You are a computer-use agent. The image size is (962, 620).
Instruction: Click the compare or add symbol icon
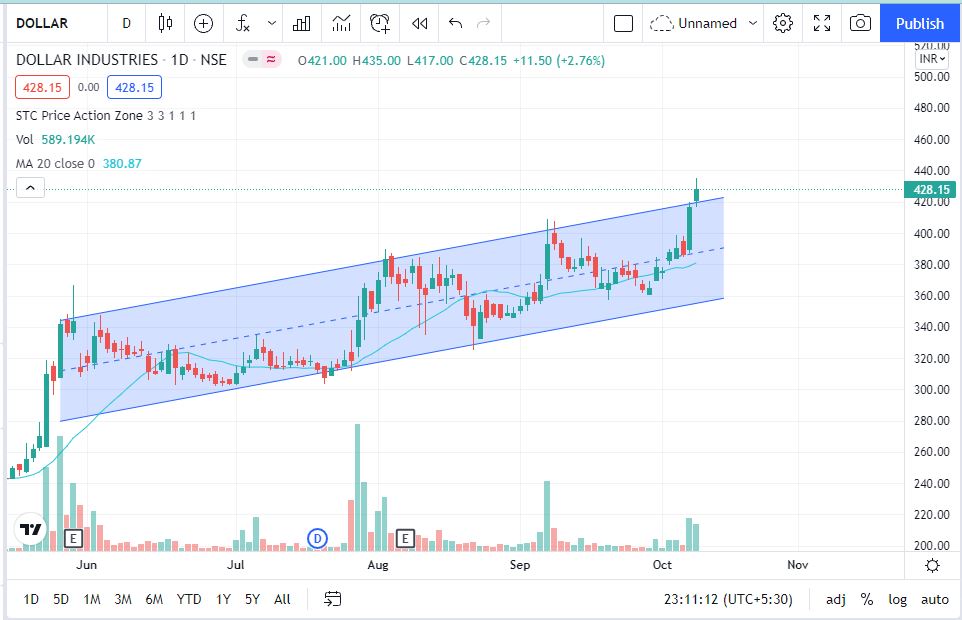[x=204, y=23]
